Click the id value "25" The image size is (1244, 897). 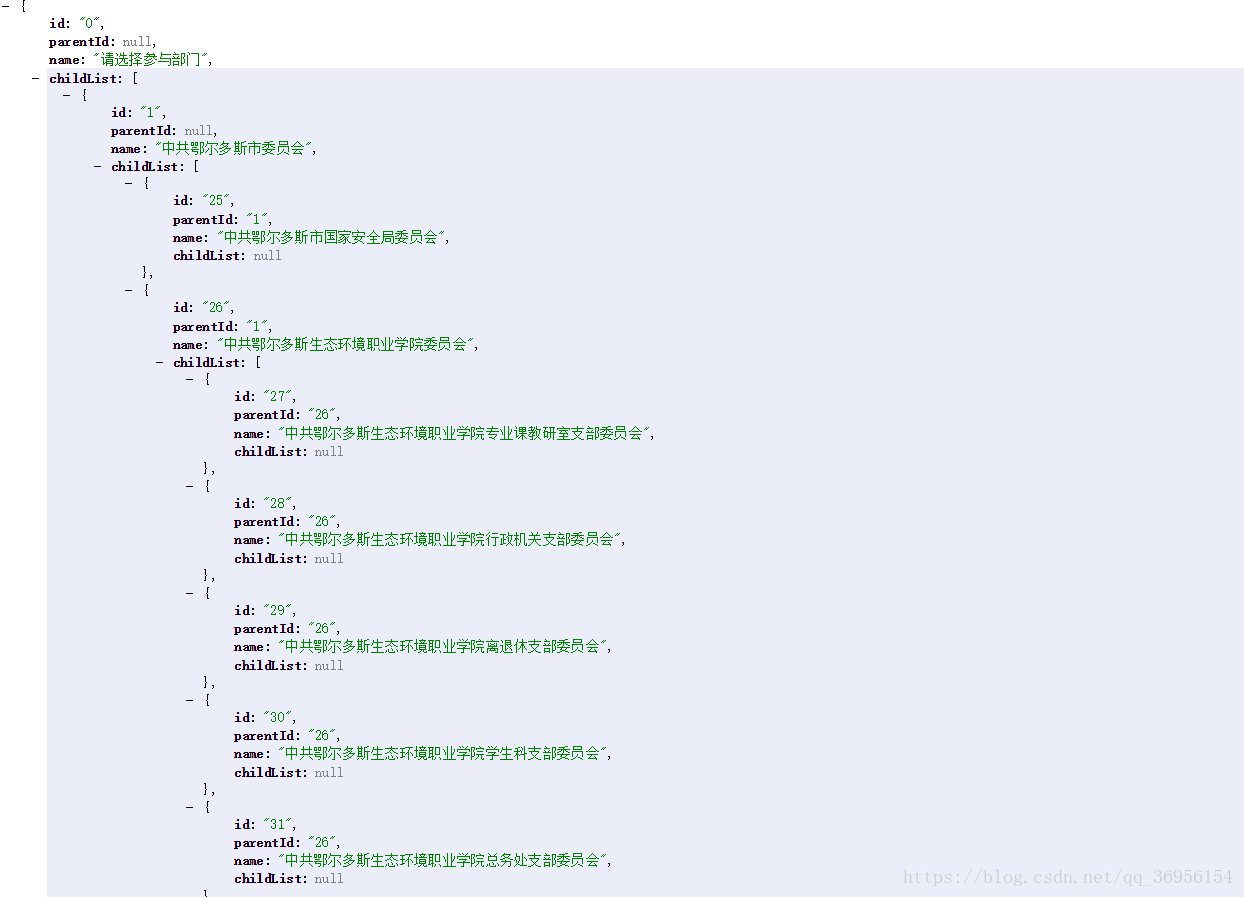[217, 201]
